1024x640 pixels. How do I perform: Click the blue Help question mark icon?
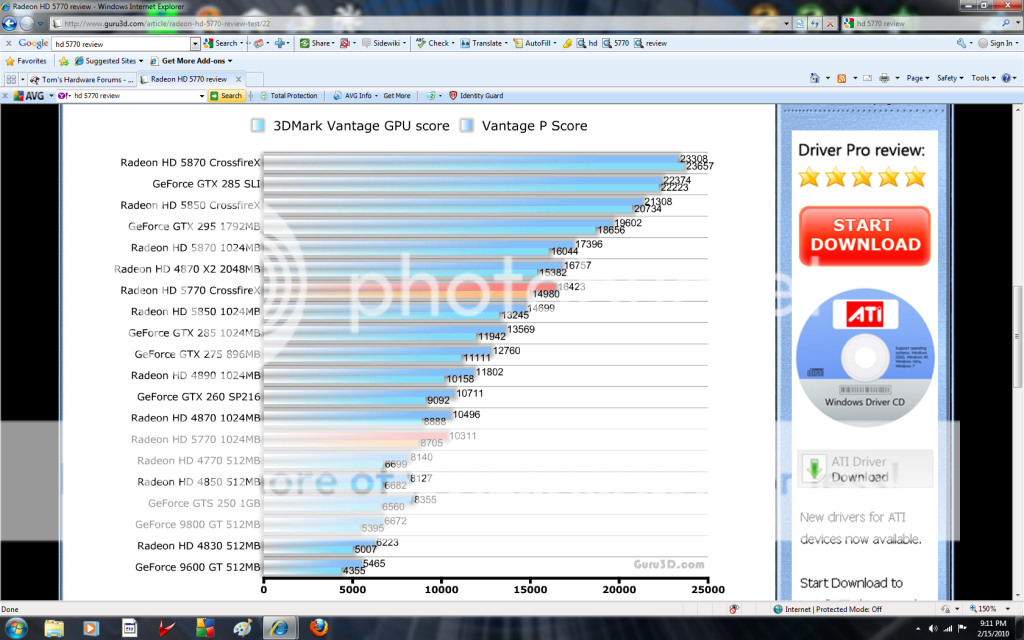point(1006,78)
